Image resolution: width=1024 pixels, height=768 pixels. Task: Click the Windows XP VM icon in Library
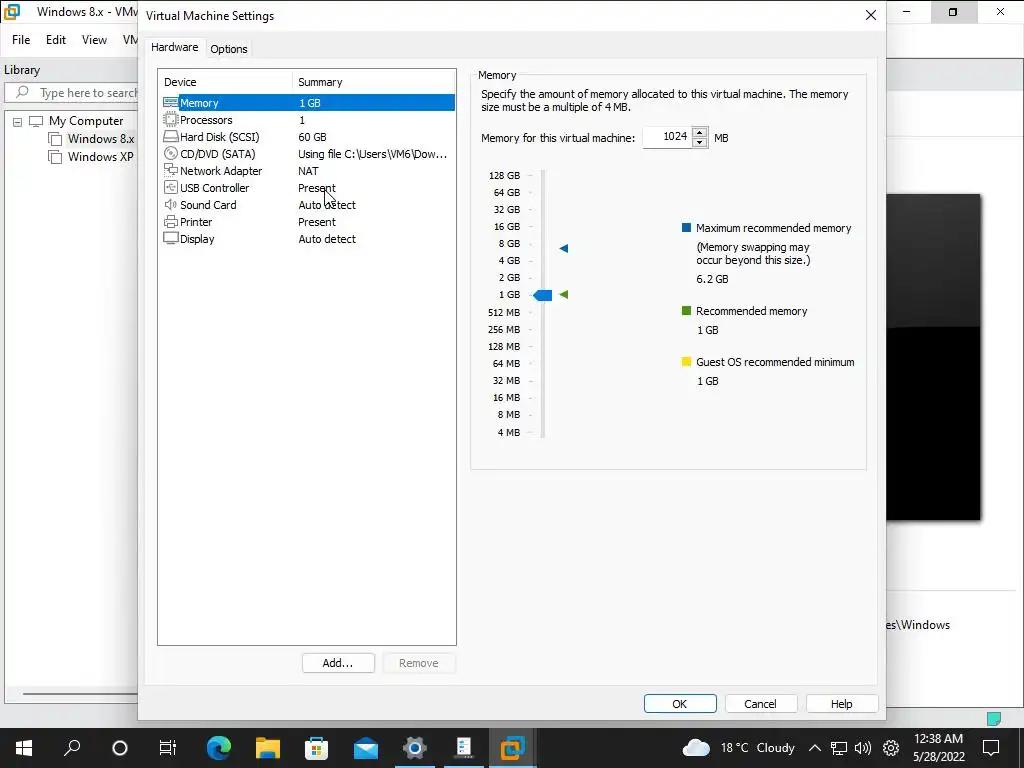[x=56, y=157]
